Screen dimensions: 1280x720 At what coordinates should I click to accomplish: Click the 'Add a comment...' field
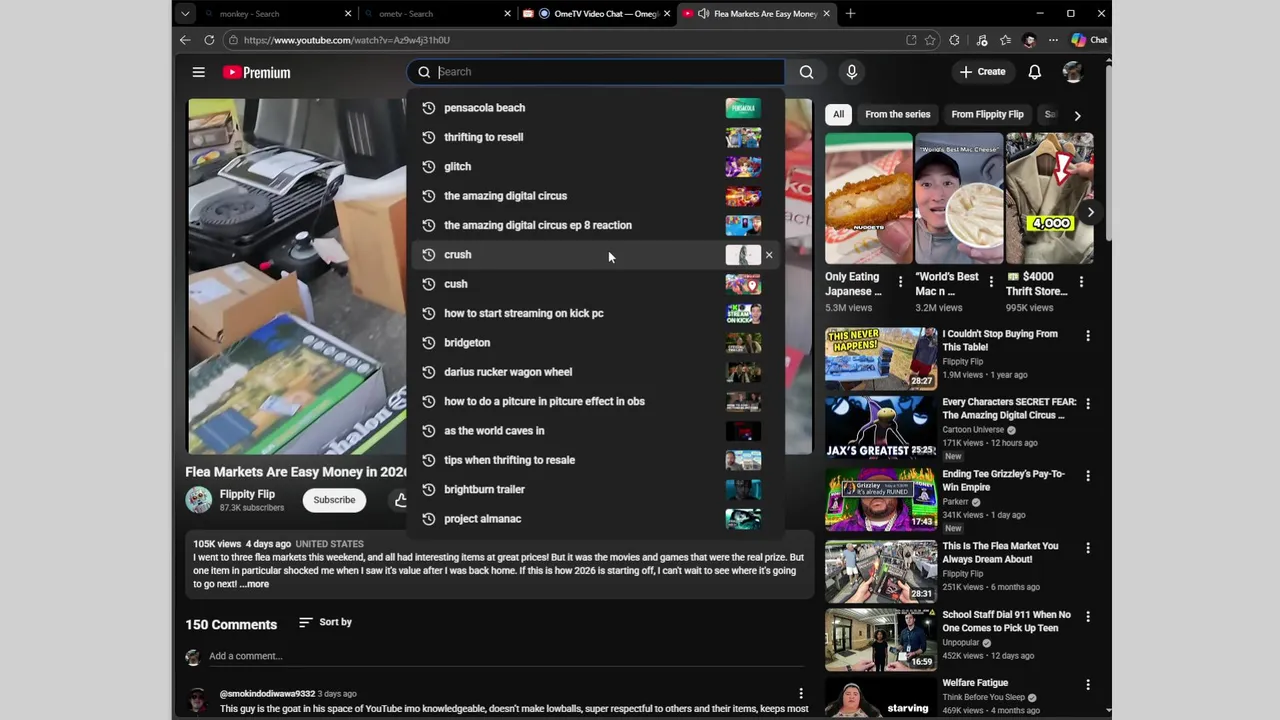click(x=506, y=656)
